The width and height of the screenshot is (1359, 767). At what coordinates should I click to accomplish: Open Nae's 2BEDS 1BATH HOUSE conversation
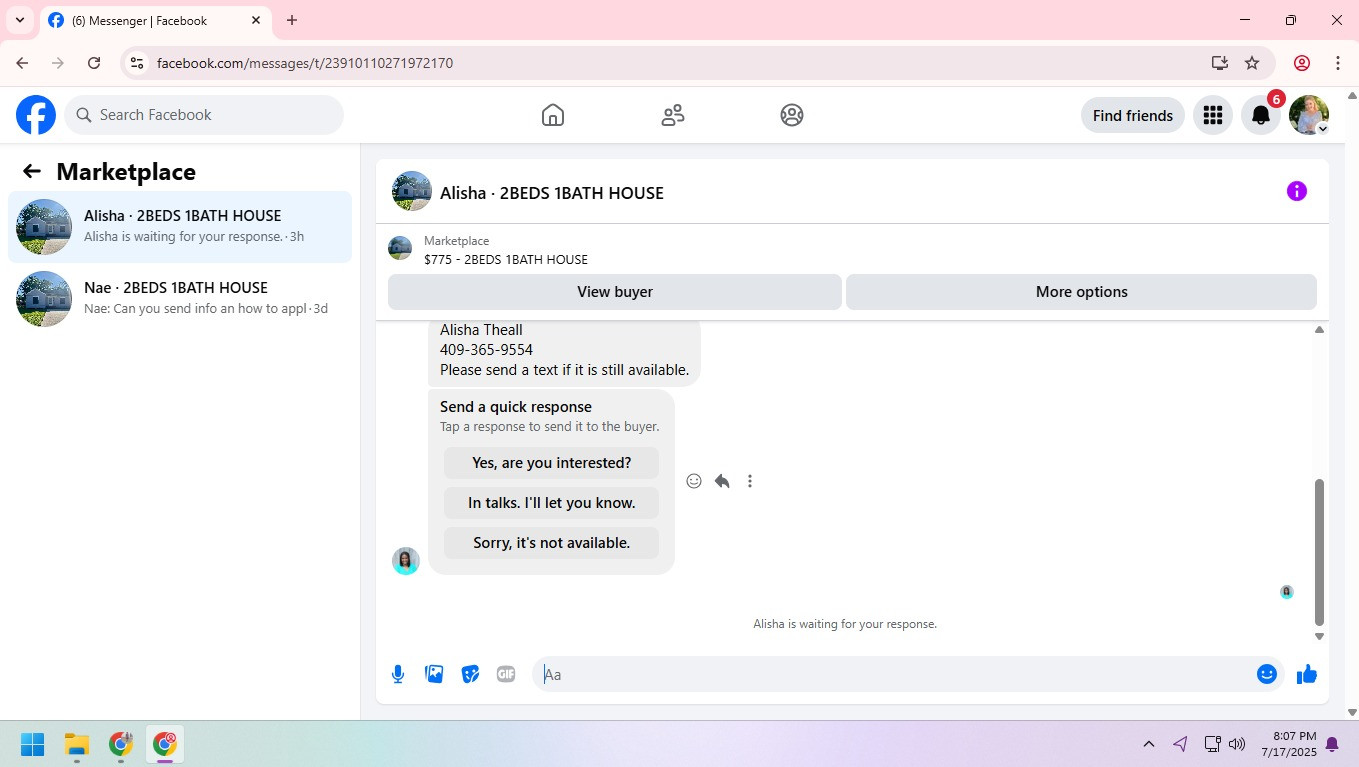point(180,299)
